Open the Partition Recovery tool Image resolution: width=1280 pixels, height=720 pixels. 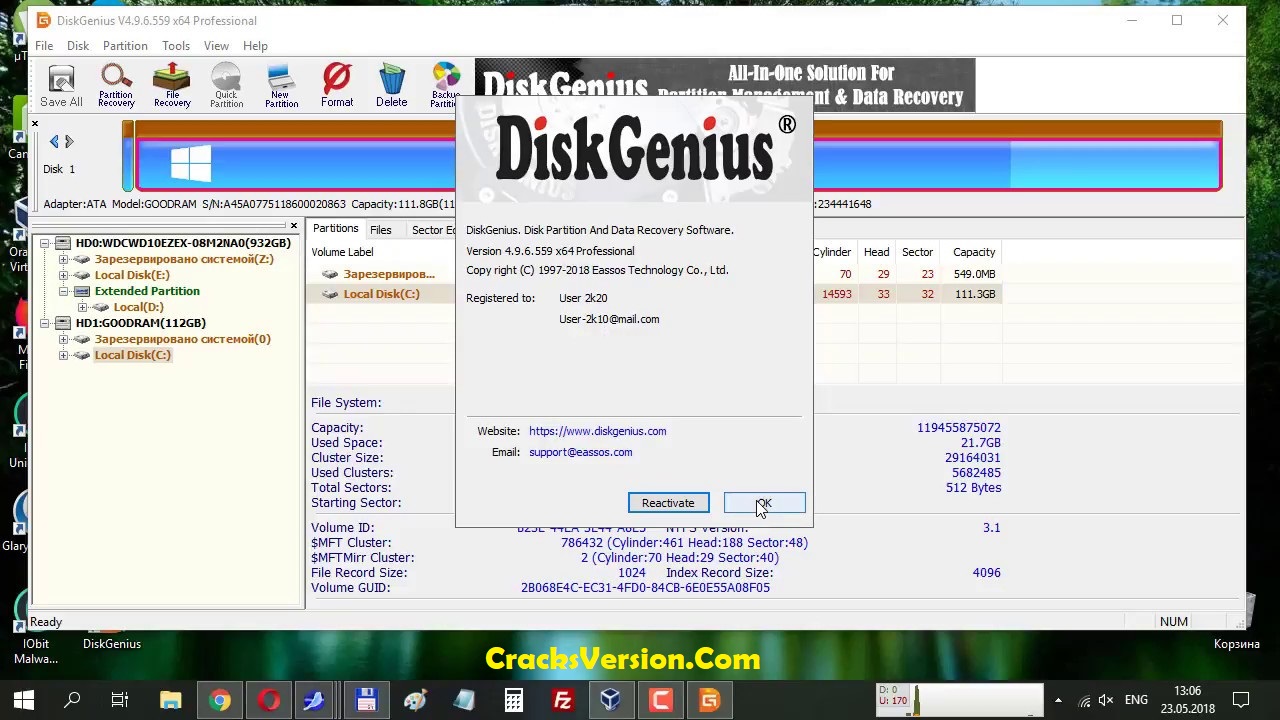coord(116,86)
